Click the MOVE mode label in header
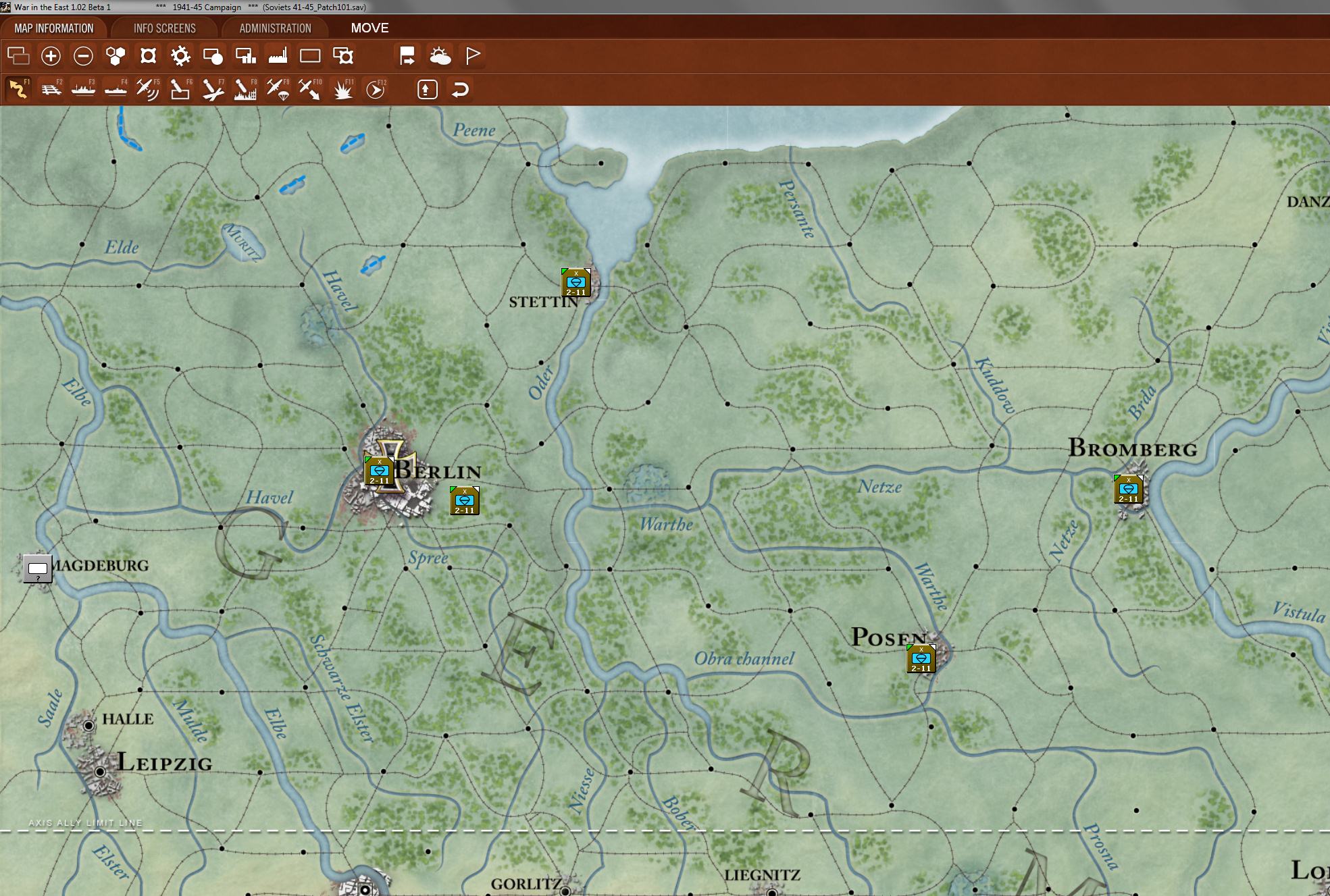This screenshot has width=1330, height=896. click(369, 28)
